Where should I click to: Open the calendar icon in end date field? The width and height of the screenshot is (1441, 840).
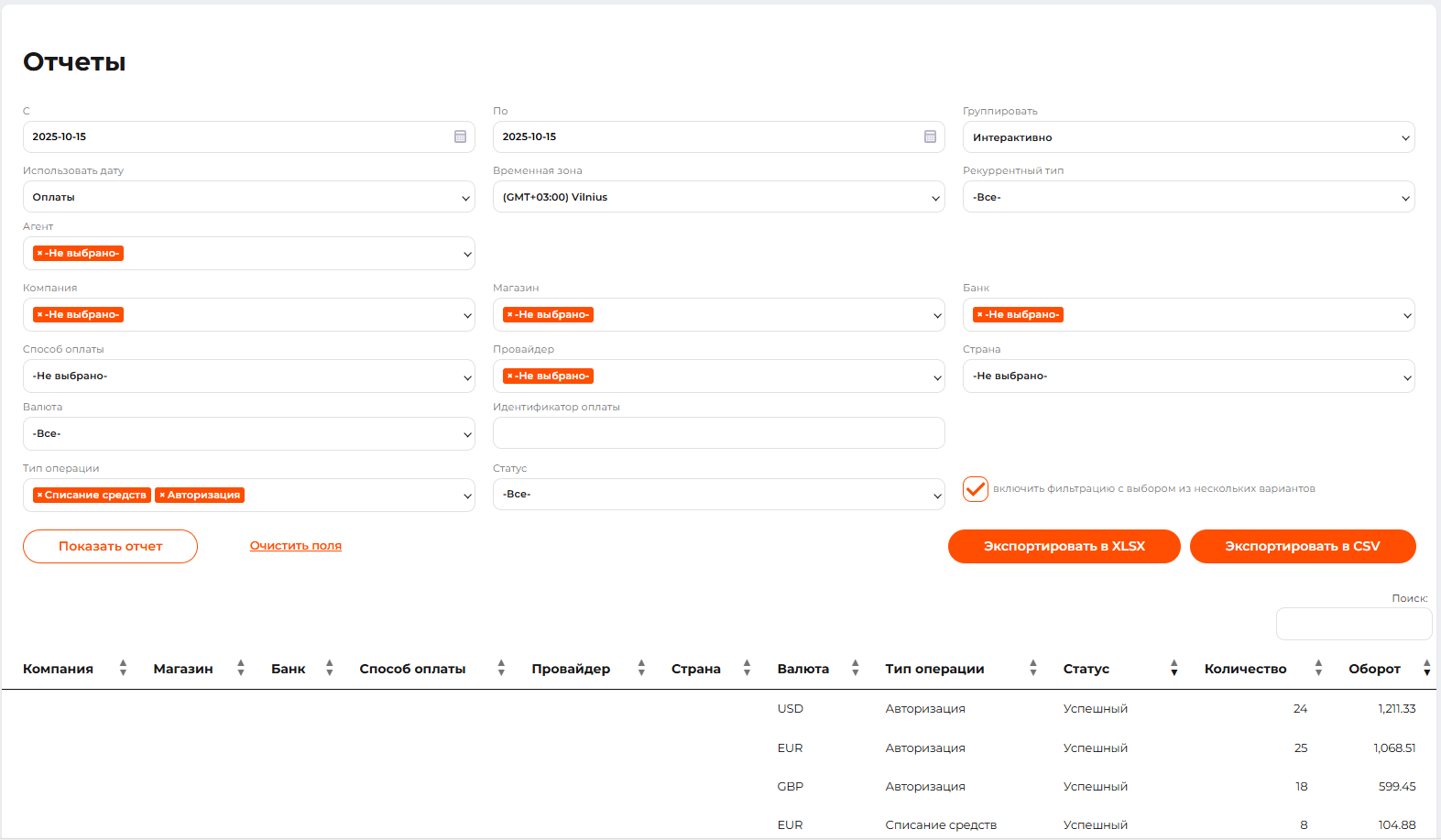pyautogui.click(x=930, y=136)
